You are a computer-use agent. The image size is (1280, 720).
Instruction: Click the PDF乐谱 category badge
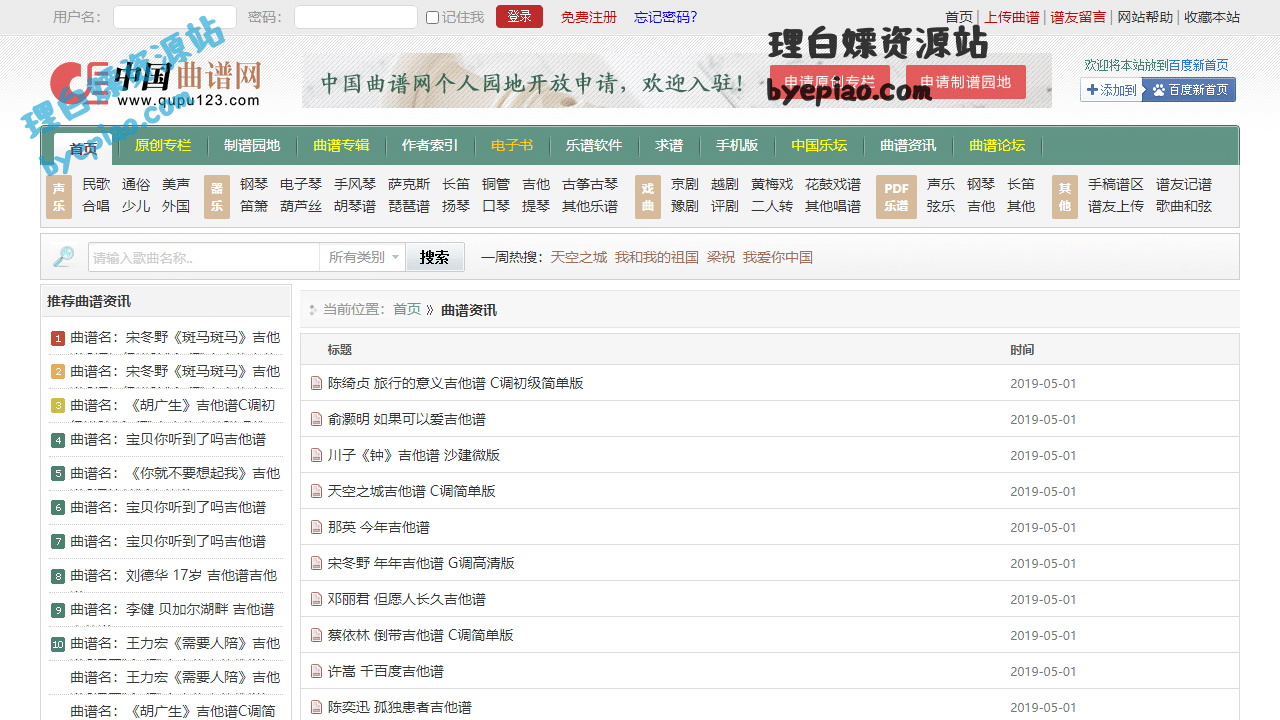[896, 196]
